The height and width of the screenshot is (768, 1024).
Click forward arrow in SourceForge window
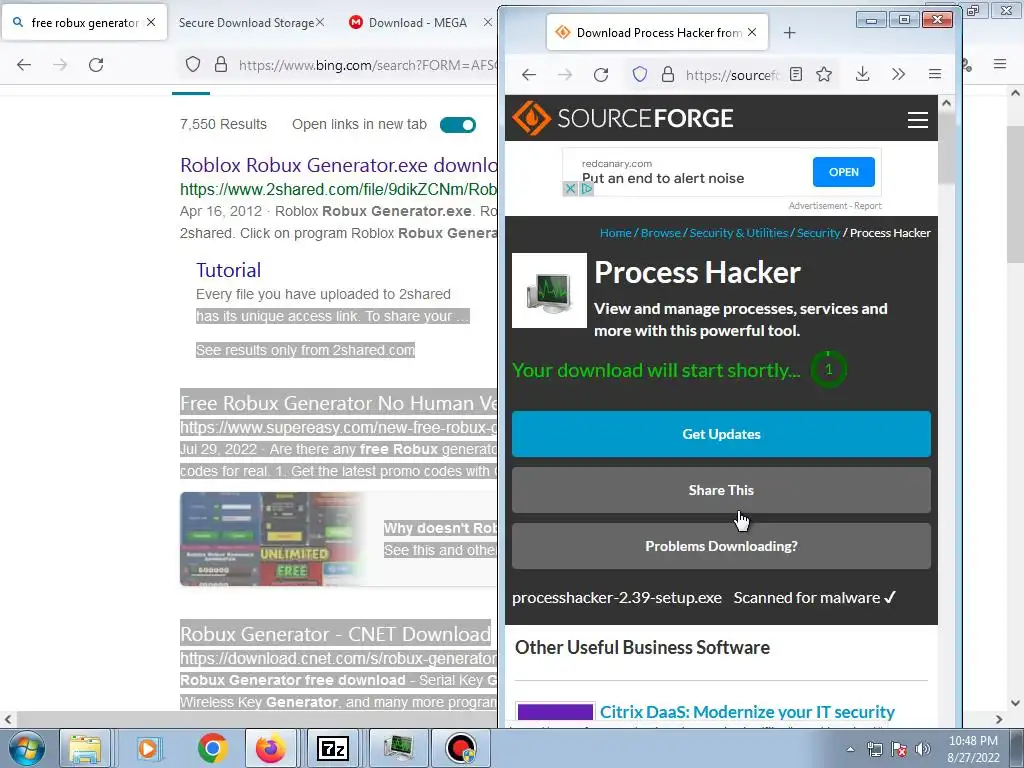(565, 74)
